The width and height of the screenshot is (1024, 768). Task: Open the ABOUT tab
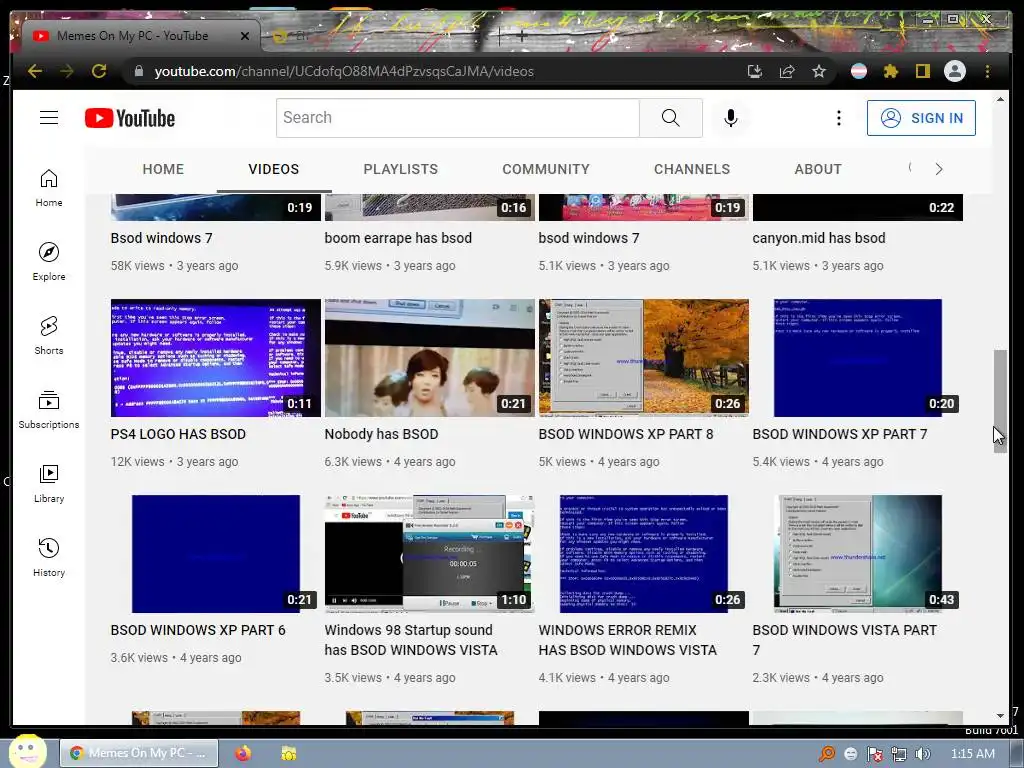tap(818, 169)
